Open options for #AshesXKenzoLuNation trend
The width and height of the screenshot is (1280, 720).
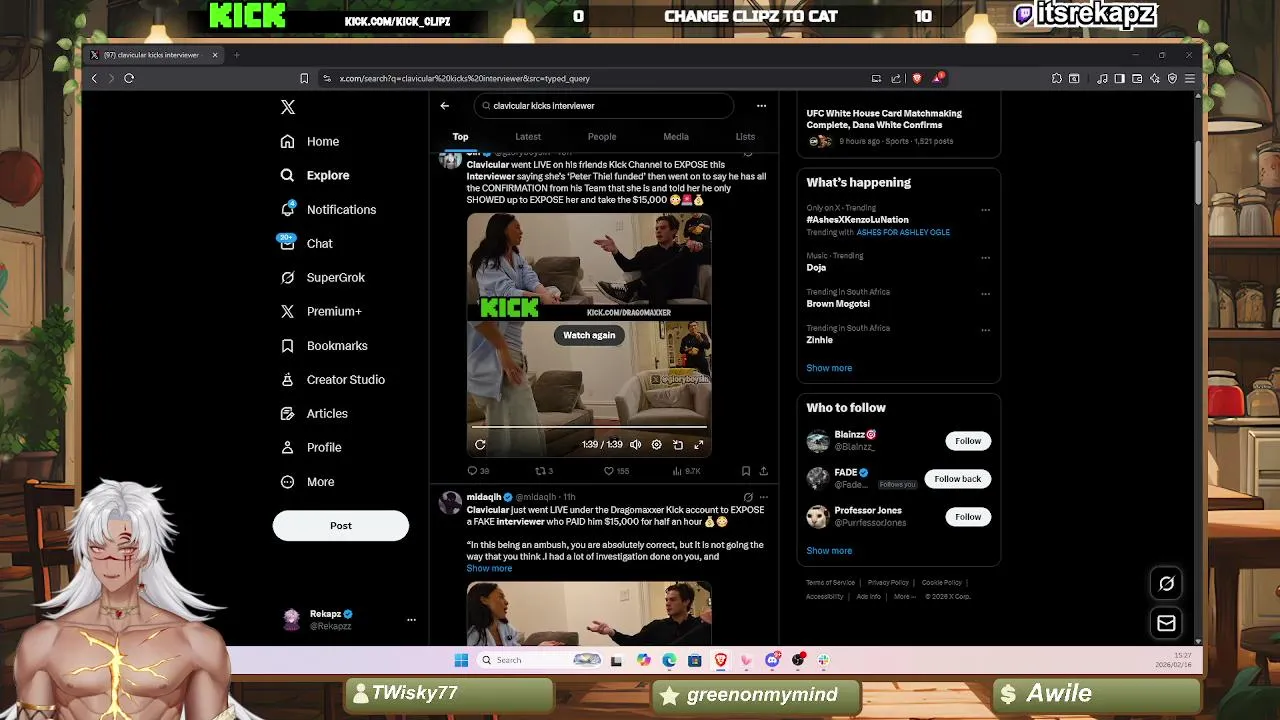985,210
